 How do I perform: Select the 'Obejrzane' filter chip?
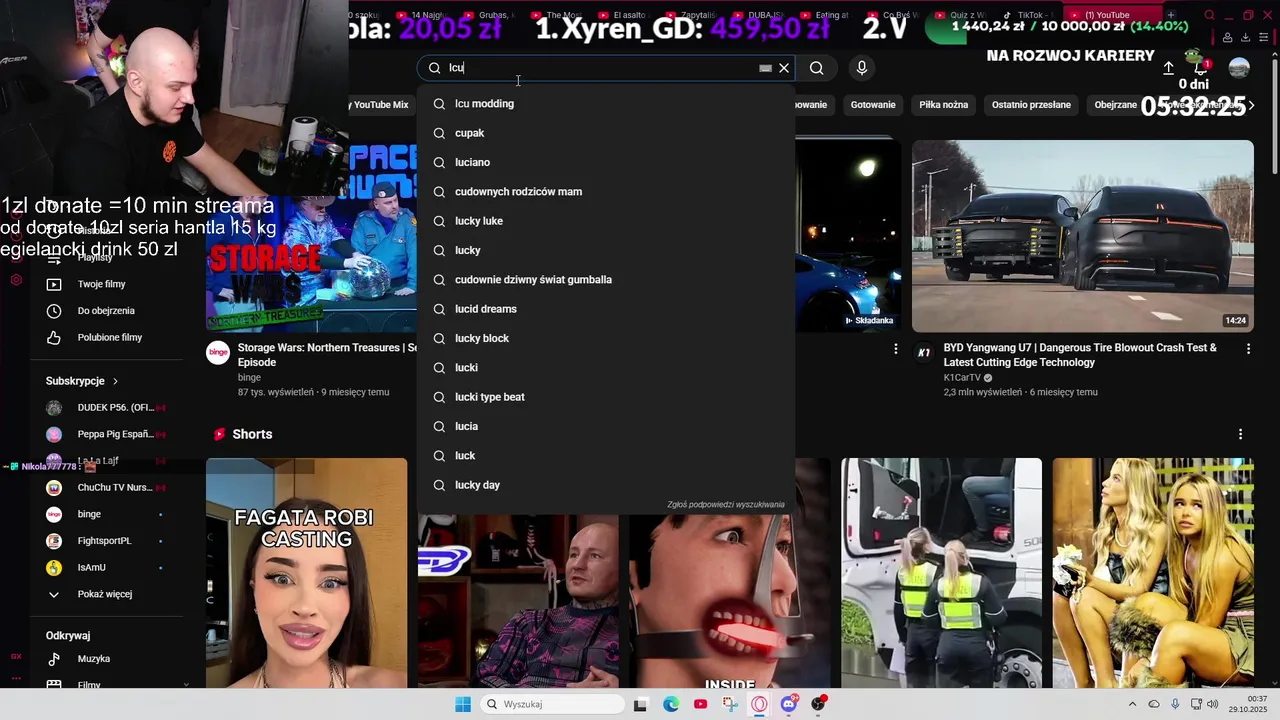click(x=1115, y=105)
